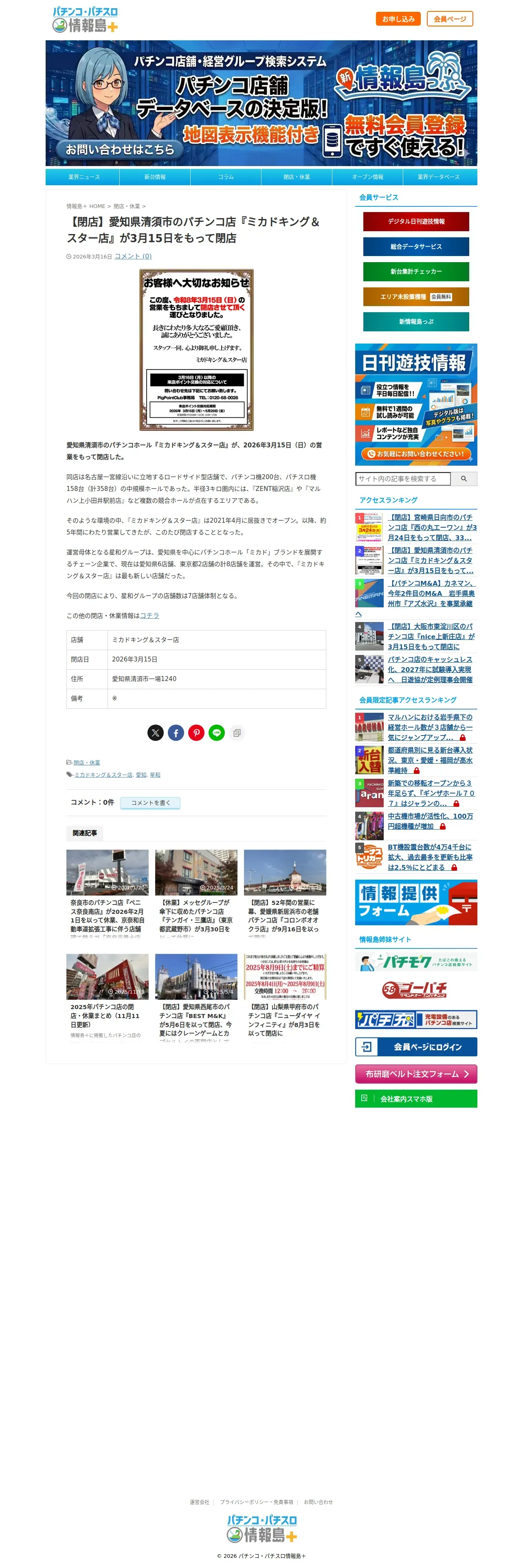
Task: Click the エリア未設置機種 button
Action: (416, 297)
